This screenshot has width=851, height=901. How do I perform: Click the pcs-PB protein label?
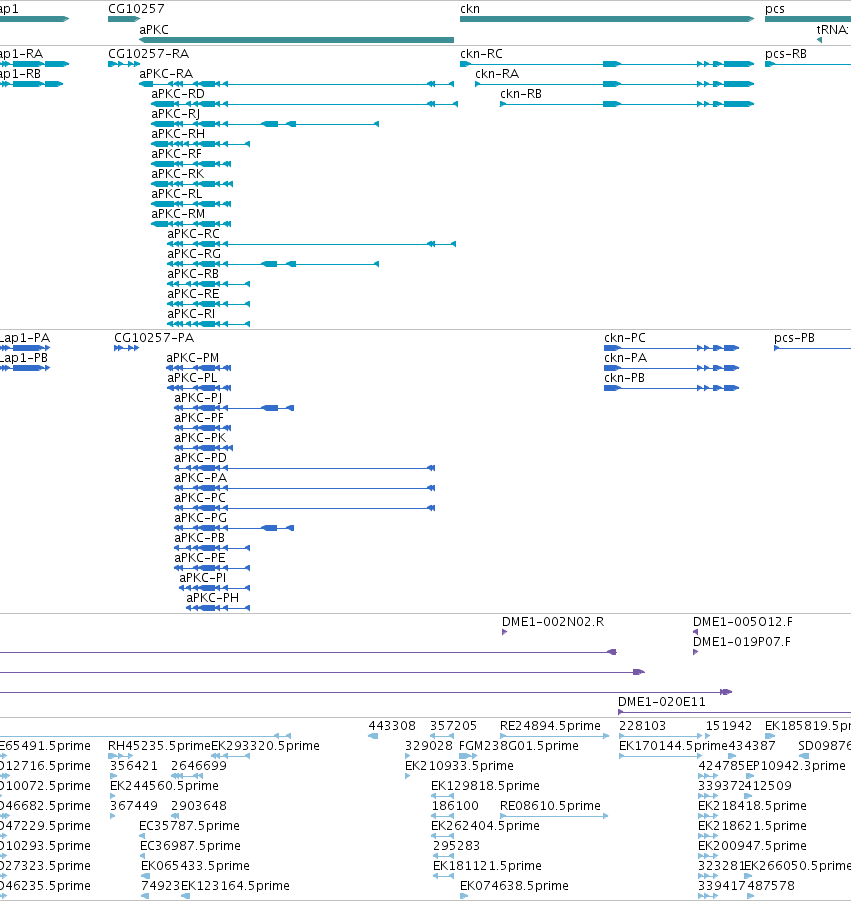pos(795,337)
